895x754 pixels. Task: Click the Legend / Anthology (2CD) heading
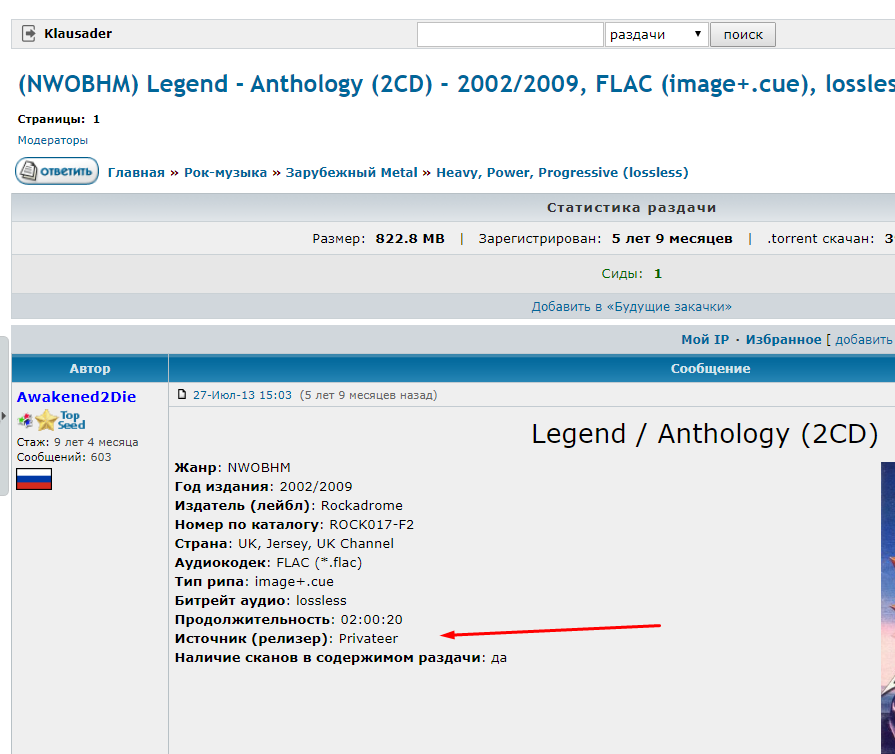704,434
